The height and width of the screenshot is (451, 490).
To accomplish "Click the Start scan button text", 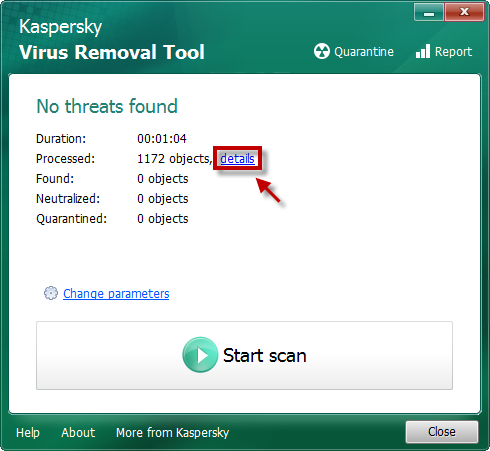I will point(264,355).
